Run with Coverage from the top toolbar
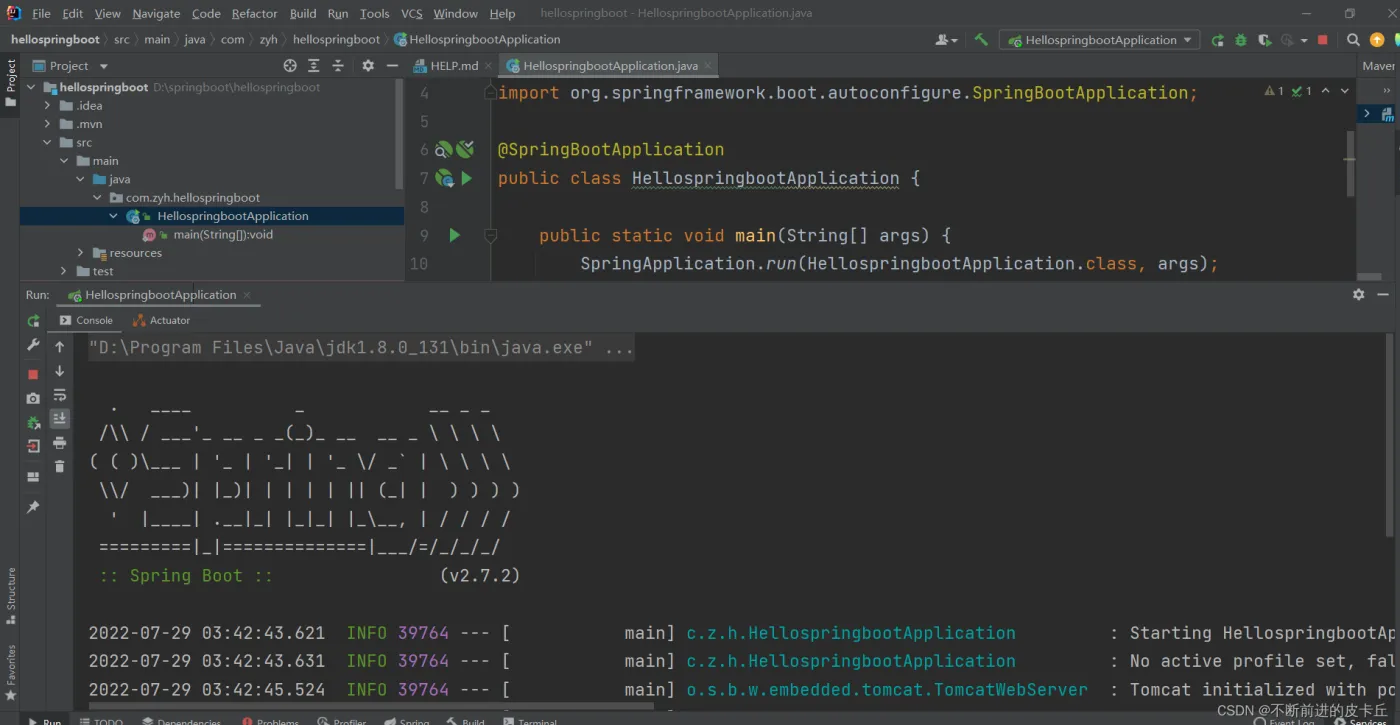 click(1264, 40)
